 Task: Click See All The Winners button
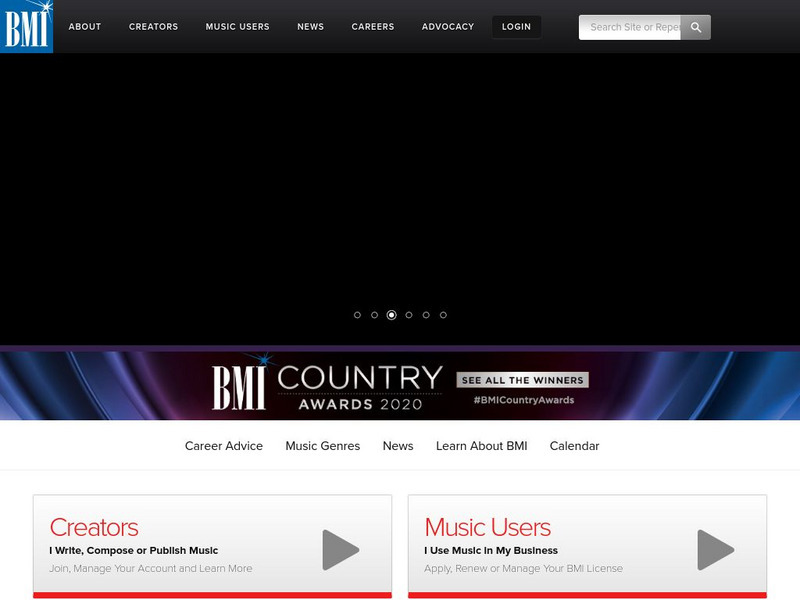[522, 380]
